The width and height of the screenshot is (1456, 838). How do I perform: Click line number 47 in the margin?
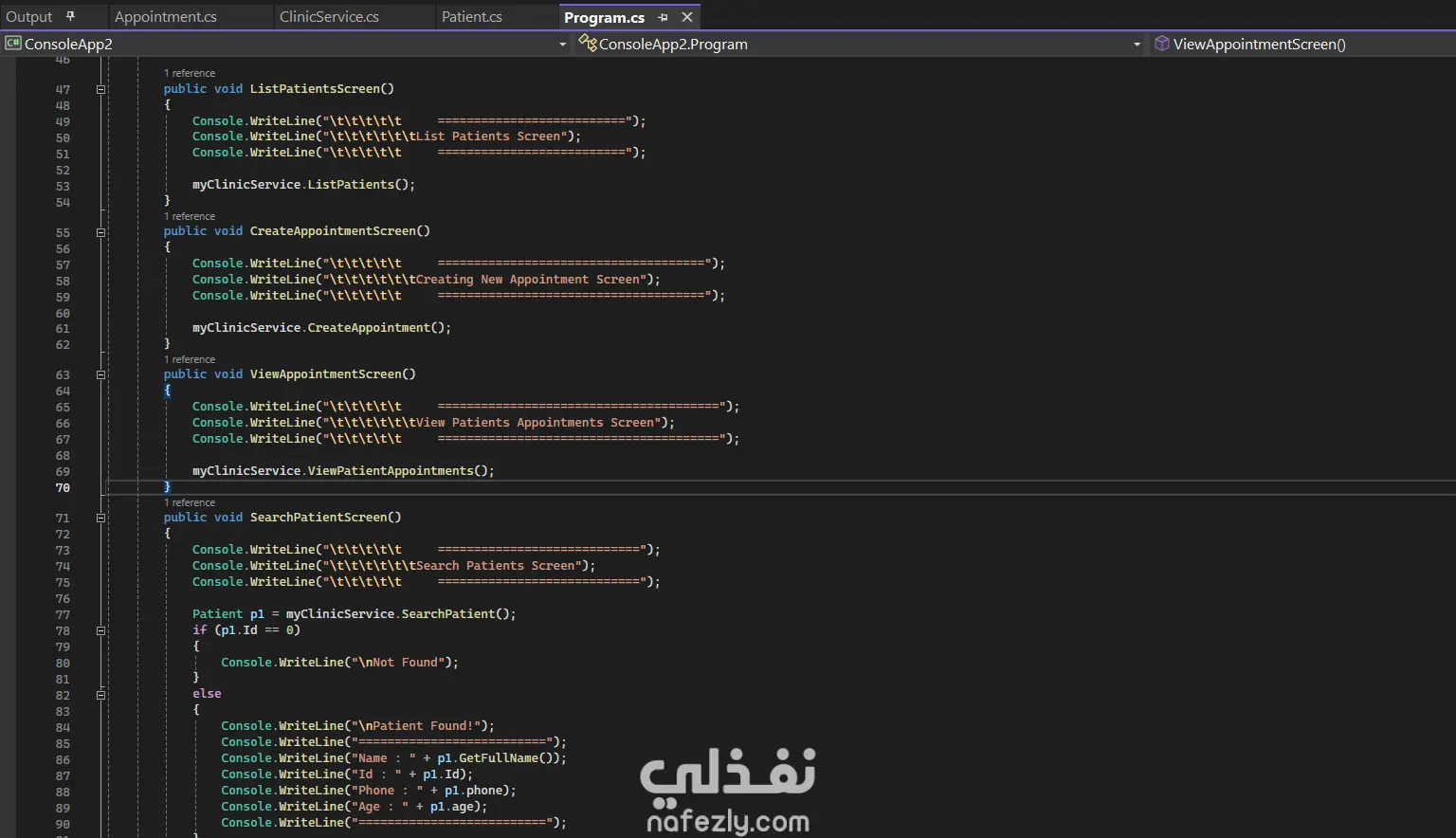[63, 89]
